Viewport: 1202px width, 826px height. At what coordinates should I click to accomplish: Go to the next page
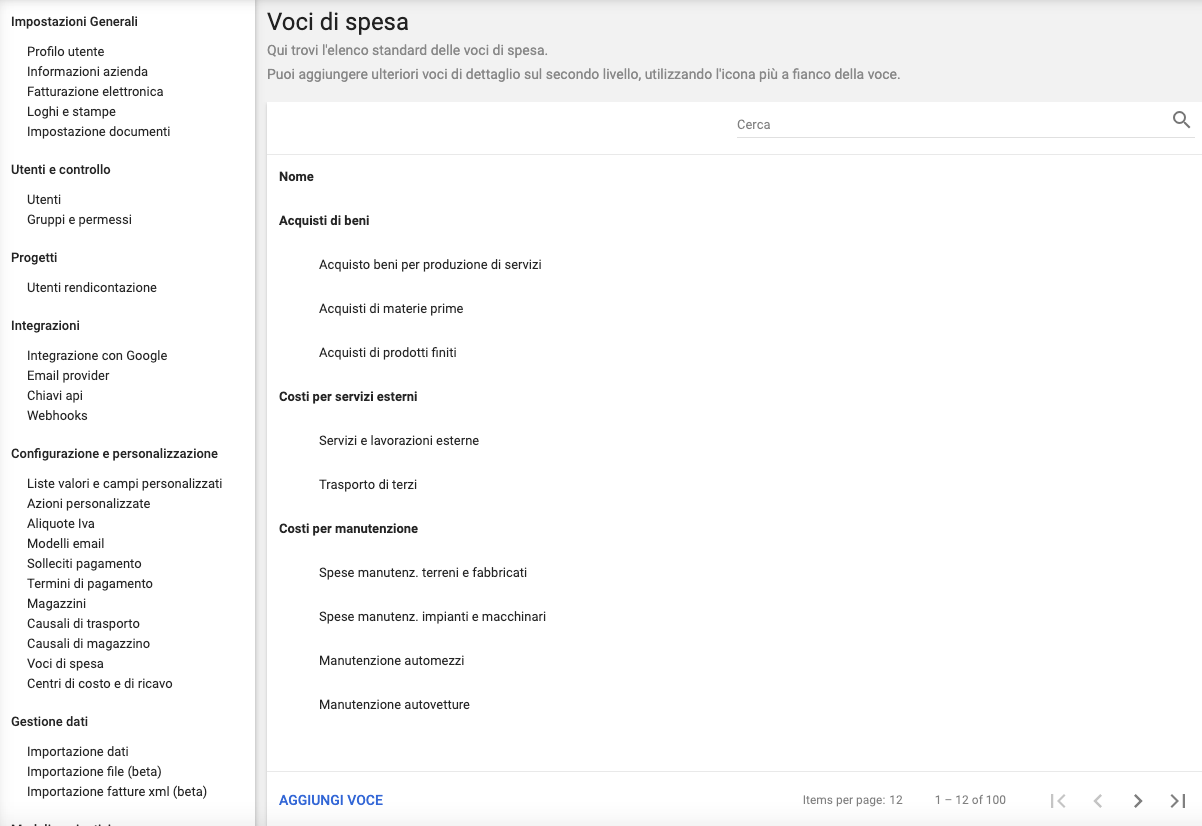tap(1138, 800)
